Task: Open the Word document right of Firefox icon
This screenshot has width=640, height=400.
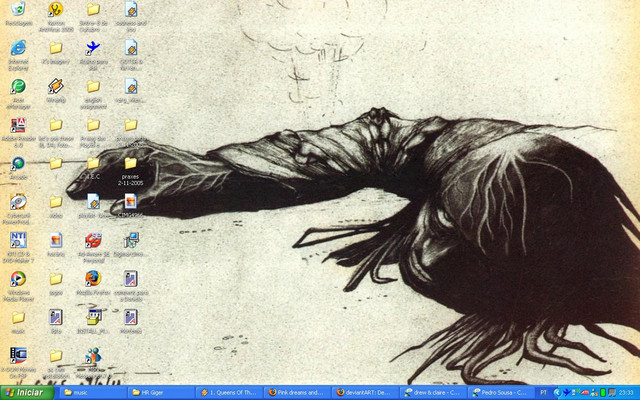Action: click(131, 278)
